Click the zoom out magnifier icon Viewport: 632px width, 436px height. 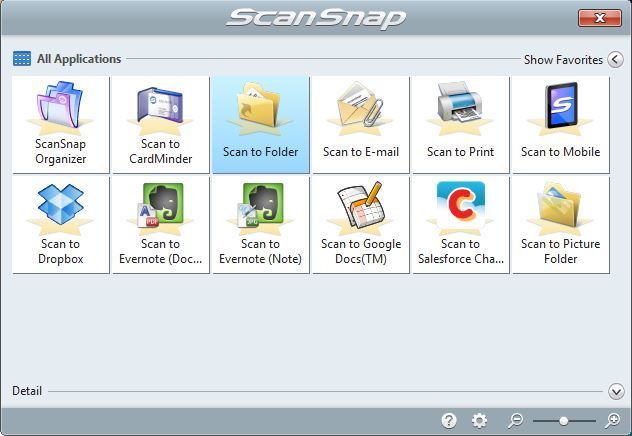[515, 420]
